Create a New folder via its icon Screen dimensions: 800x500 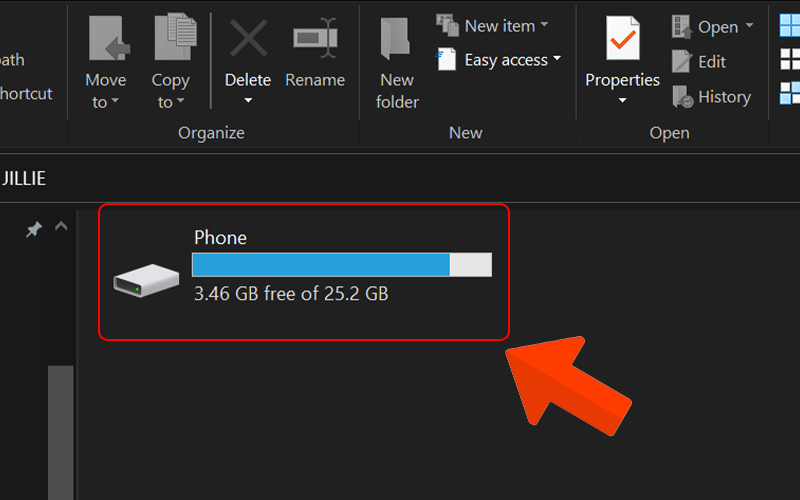pos(397,38)
